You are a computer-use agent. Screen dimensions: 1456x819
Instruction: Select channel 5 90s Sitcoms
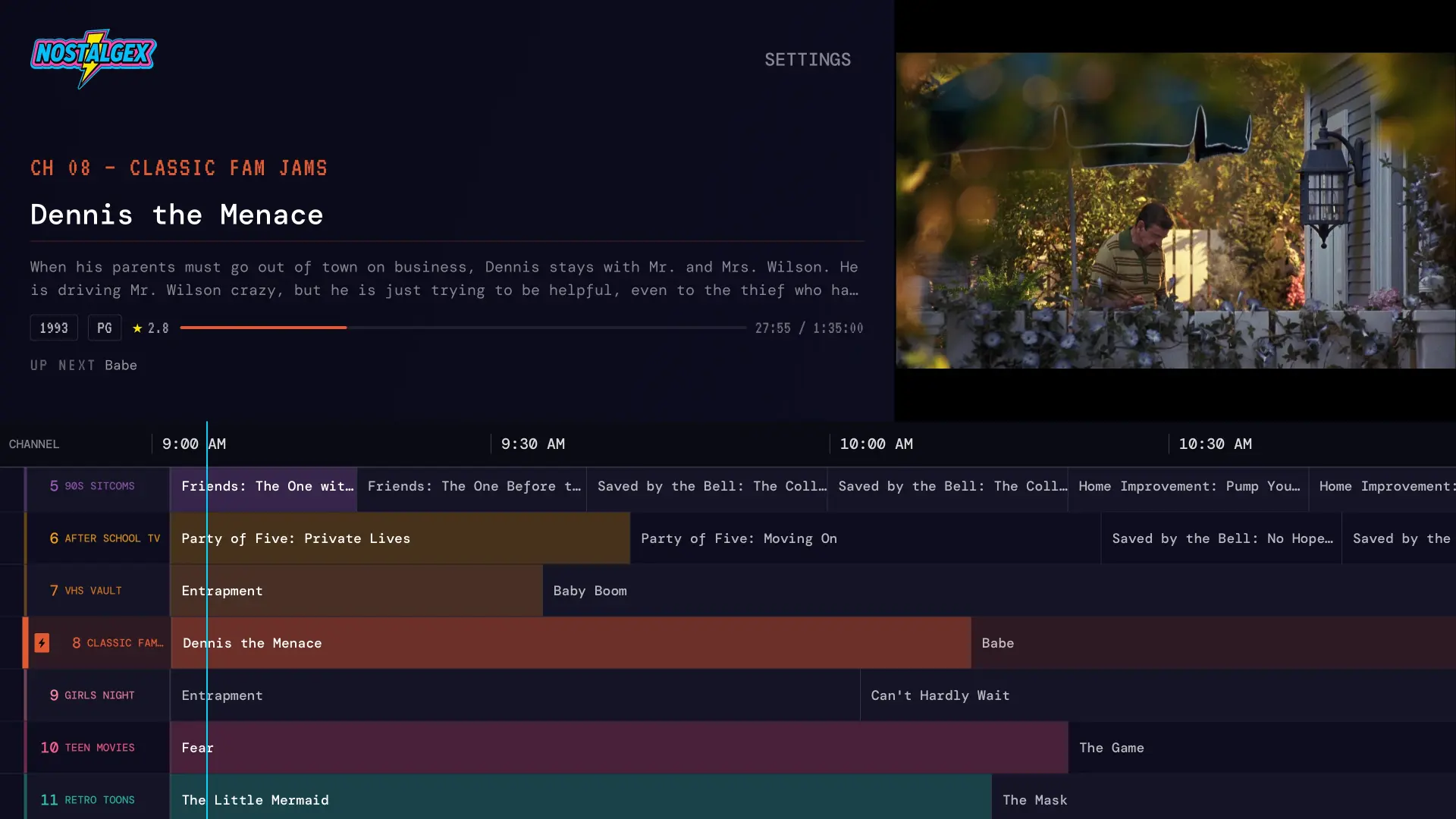pos(97,486)
